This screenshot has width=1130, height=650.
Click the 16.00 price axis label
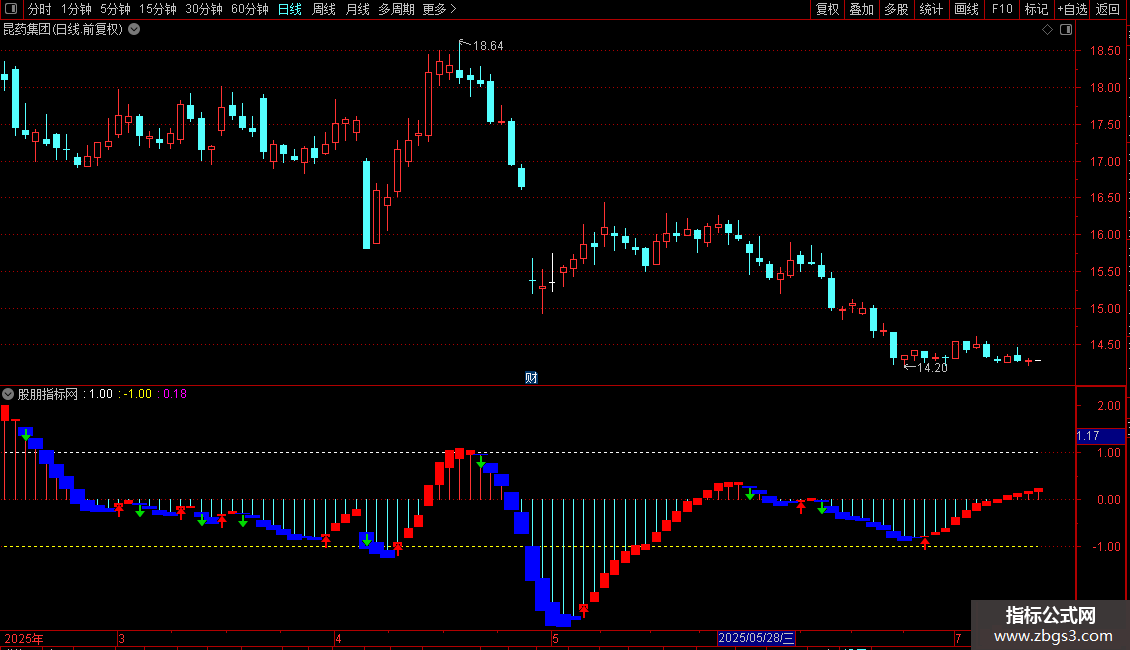coord(1105,235)
